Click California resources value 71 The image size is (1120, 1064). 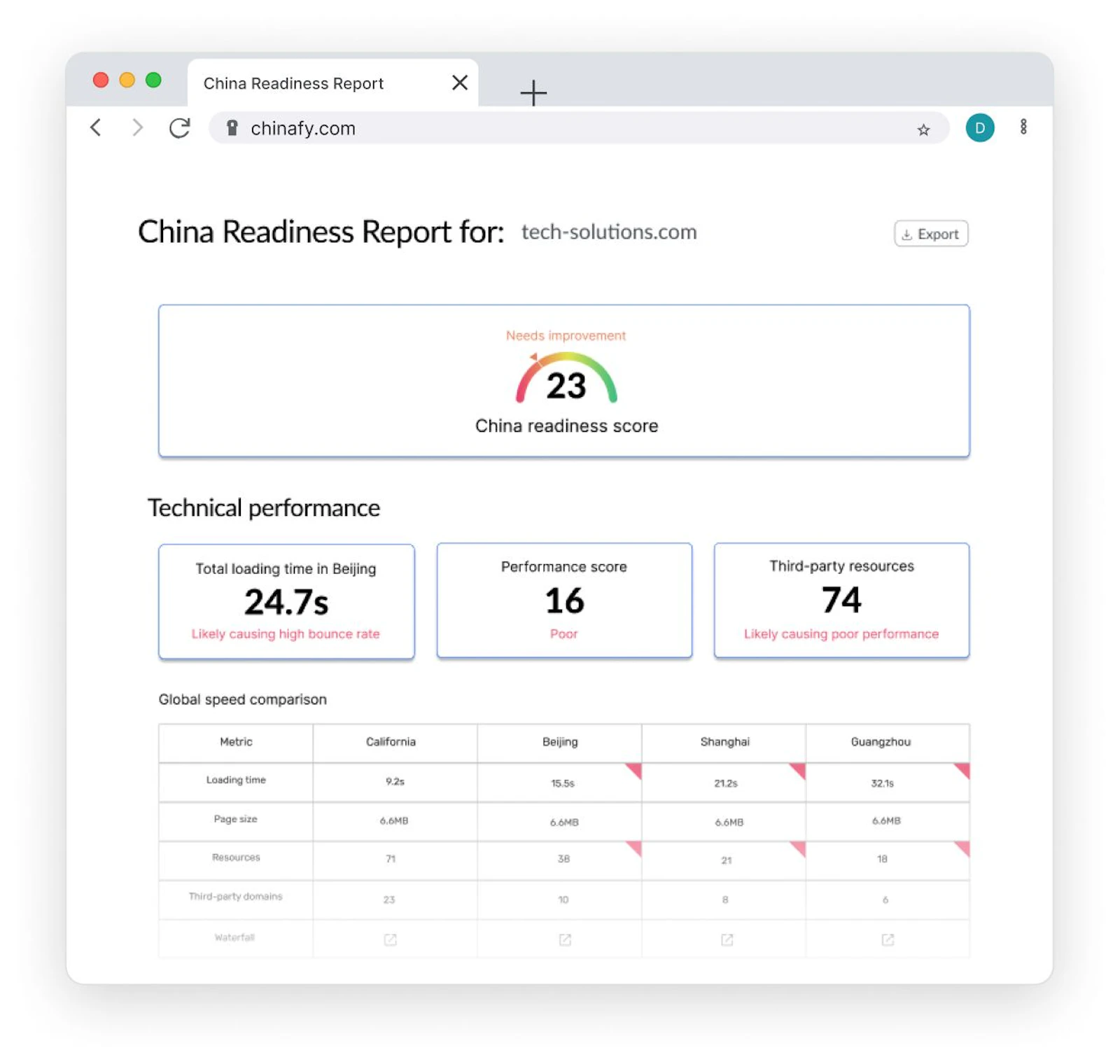click(391, 858)
